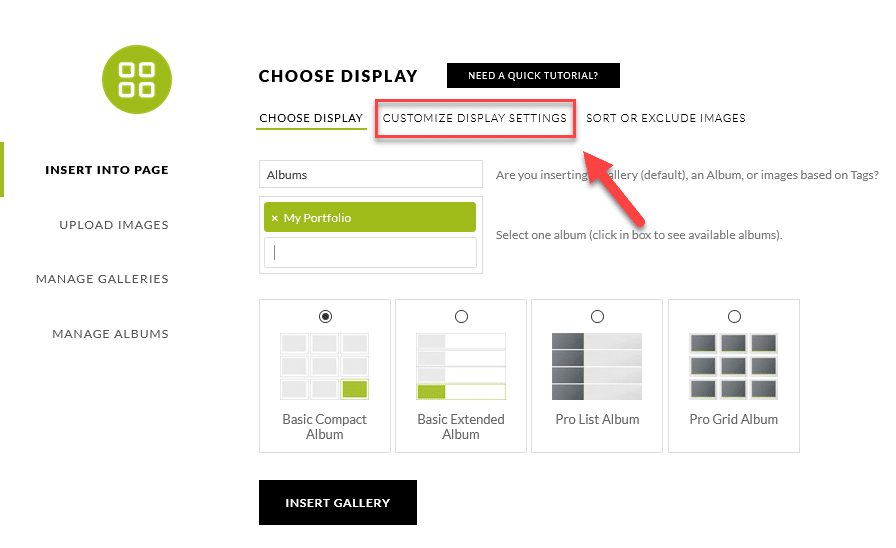Open the Sort or Exclude Images tab
896x548 pixels.
tap(666, 118)
